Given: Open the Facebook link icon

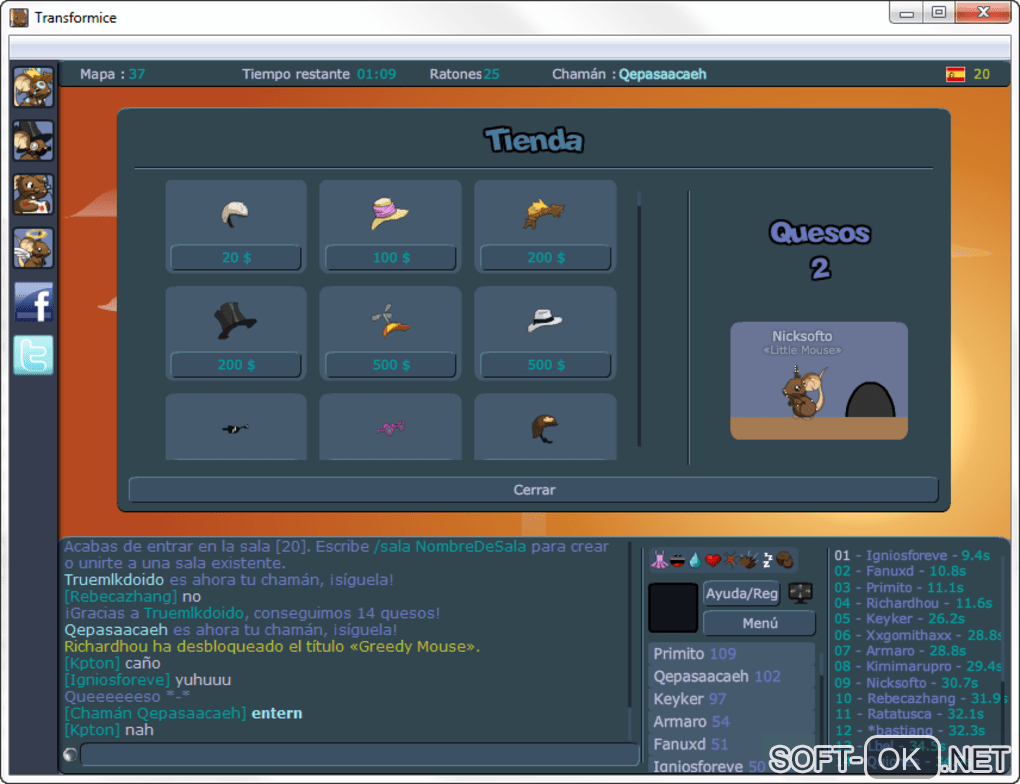Looking at the screenshot, I should pyautogui.click(x=33, y=302).
